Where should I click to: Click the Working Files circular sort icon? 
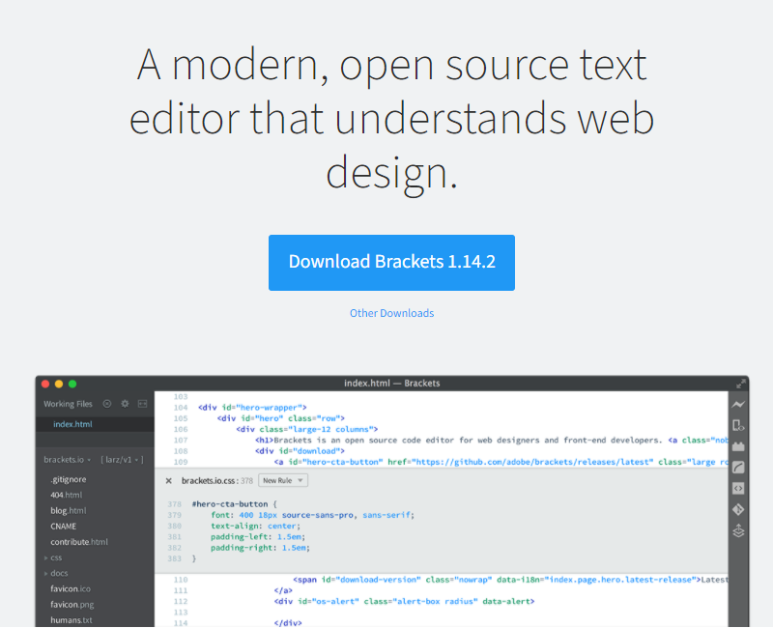(x=107, y=404)
